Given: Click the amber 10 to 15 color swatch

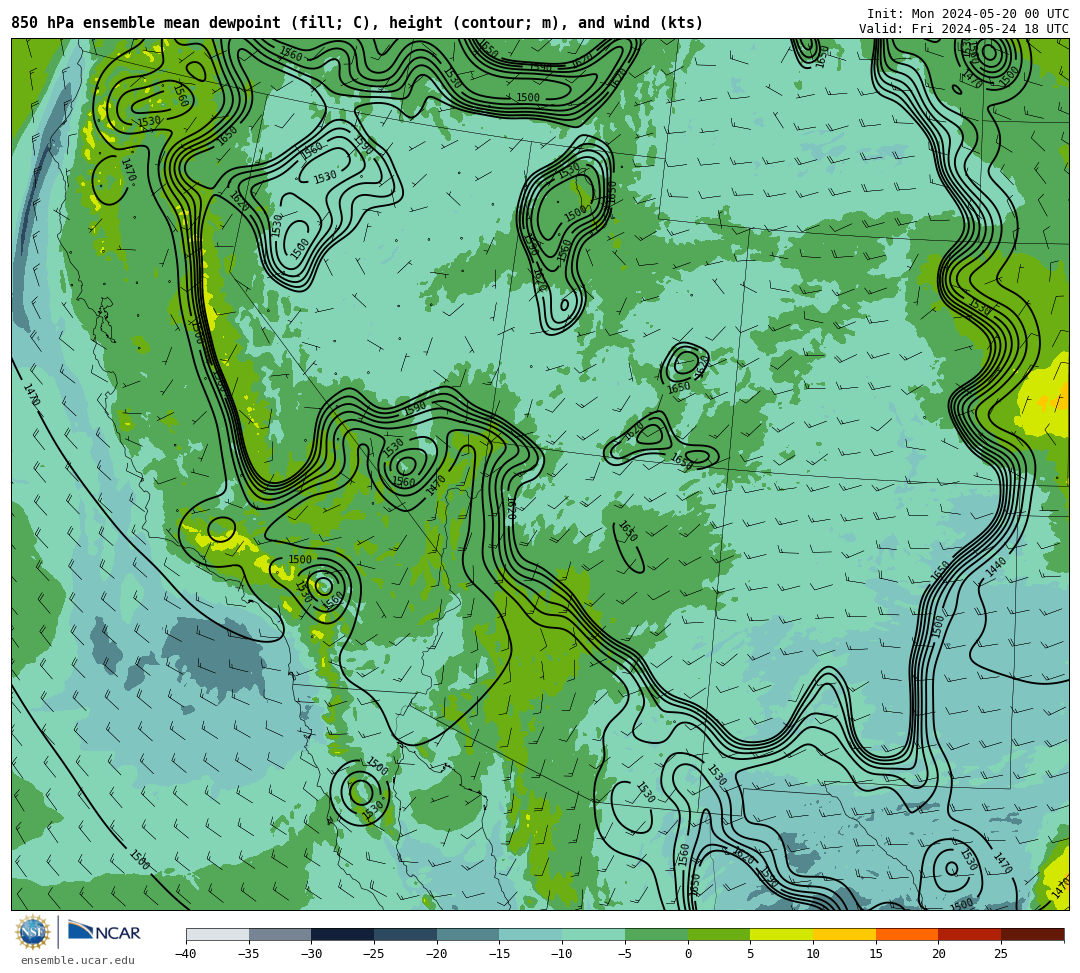Looking at the screenshot, I should 844,934.
